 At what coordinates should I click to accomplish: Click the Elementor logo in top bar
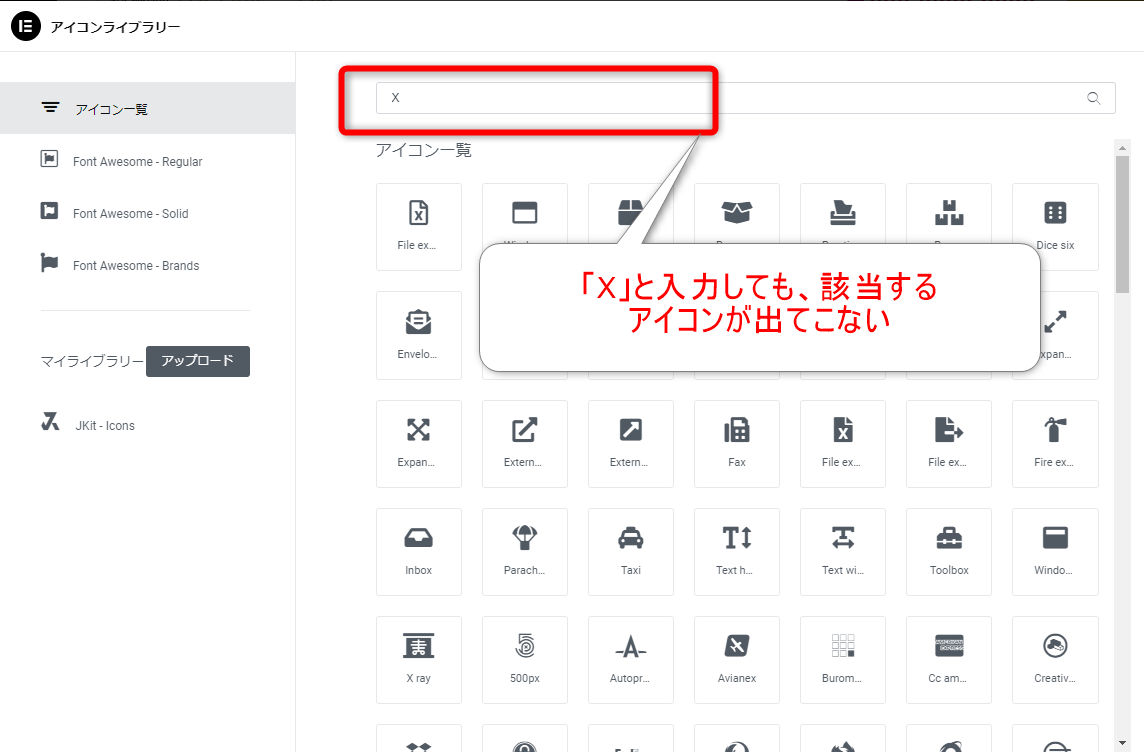(x=25, y=27)
